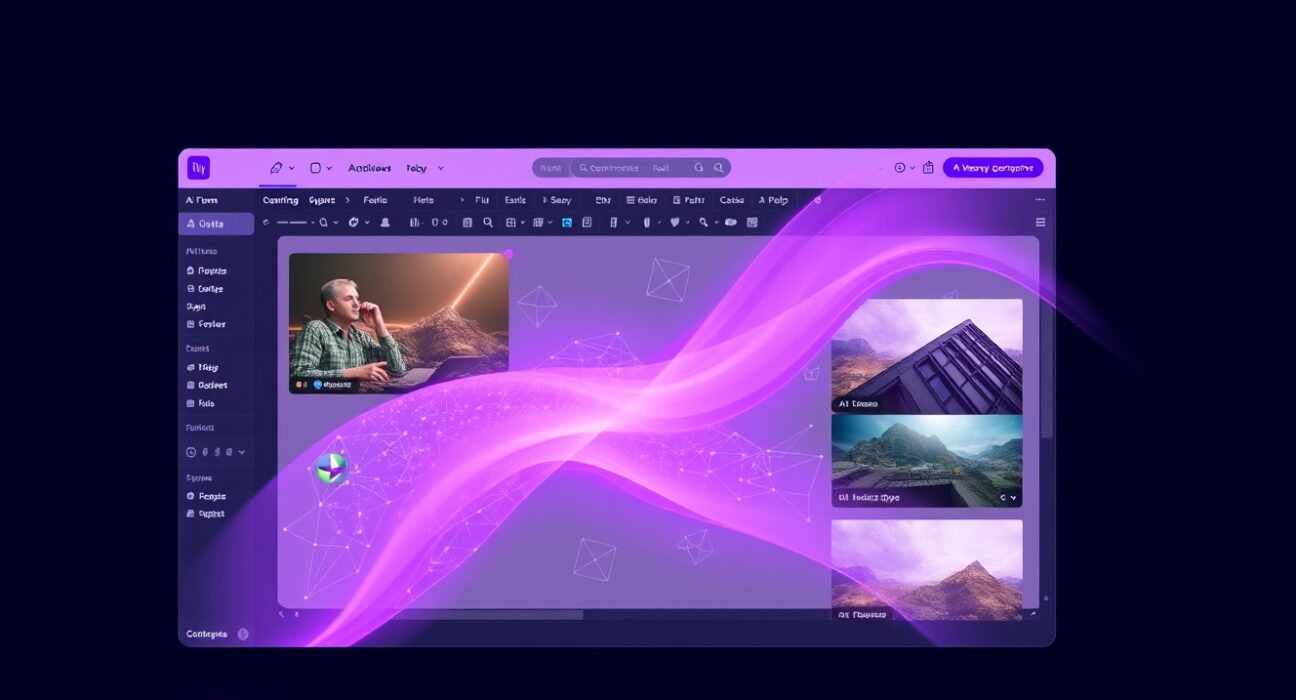
Task: Click the app logo in the top-left corner
Action: pyautogui.click(x=199, y=167)
